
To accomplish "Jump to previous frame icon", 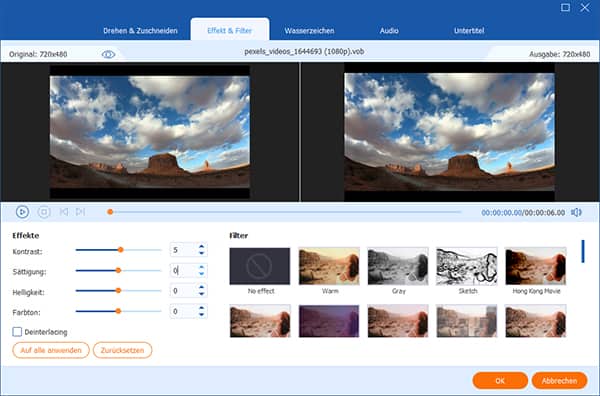I will (64, 212).
